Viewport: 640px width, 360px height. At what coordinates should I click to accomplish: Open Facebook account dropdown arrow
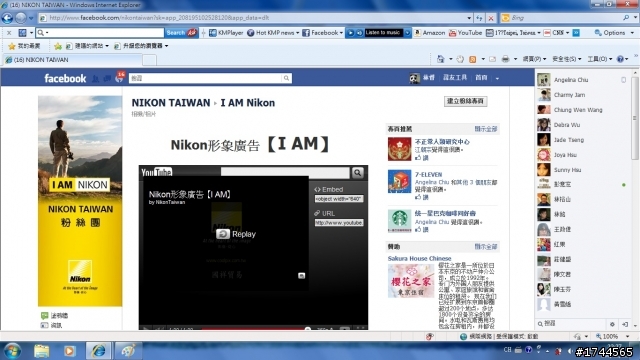[x=497, y=78]
